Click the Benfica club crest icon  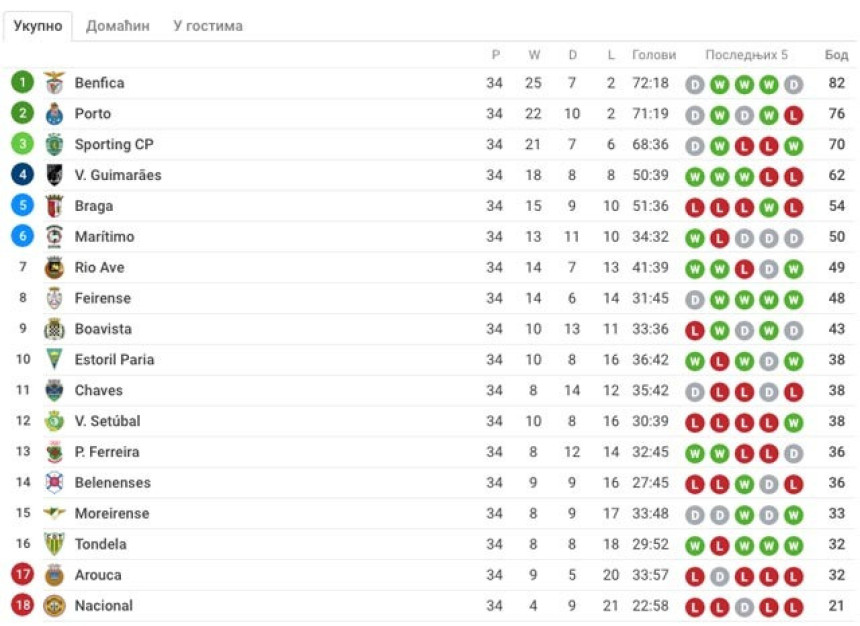point(54,83)
